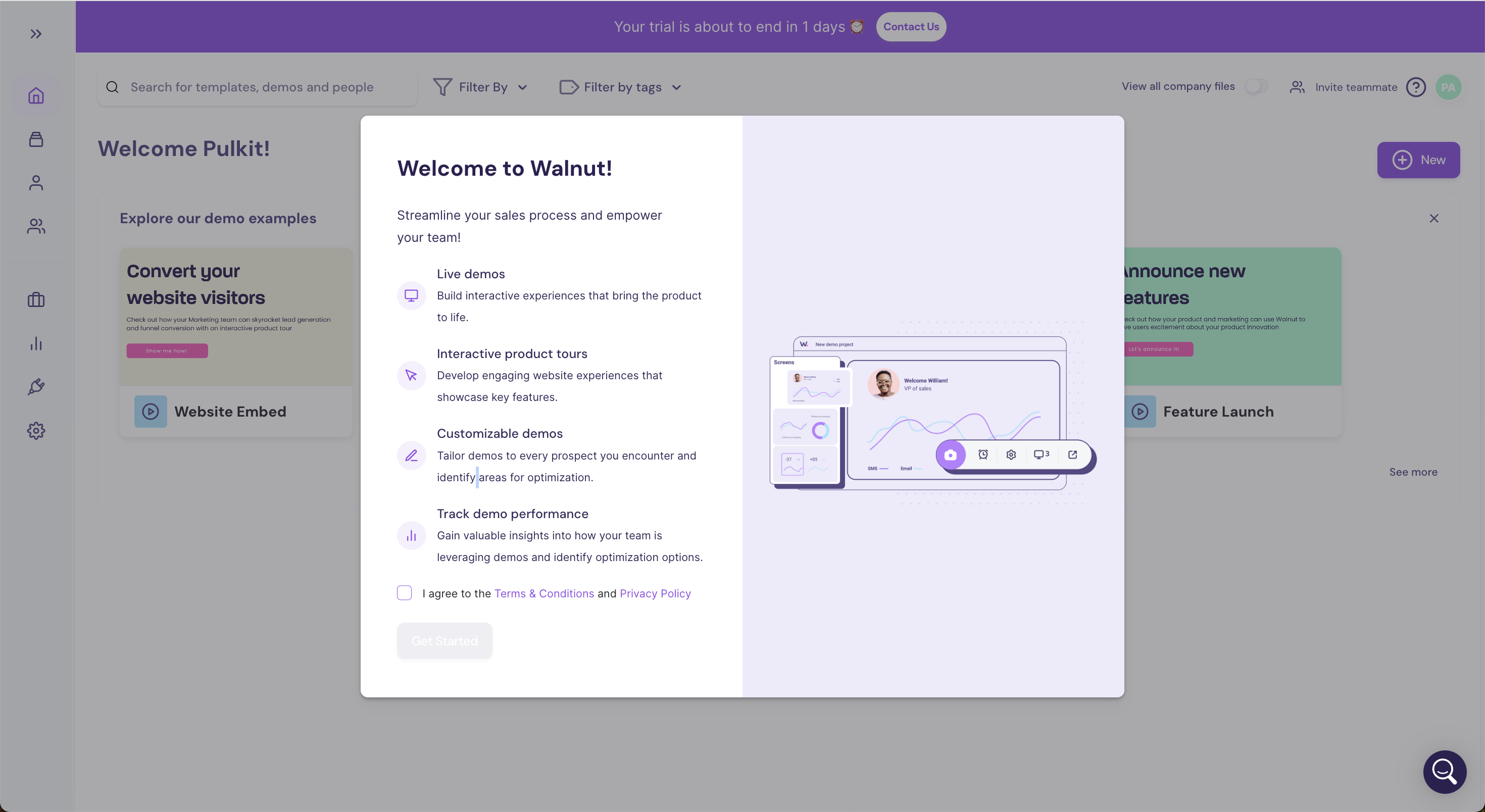Click the clock icon in the illustration toolbar

[983, 454]
